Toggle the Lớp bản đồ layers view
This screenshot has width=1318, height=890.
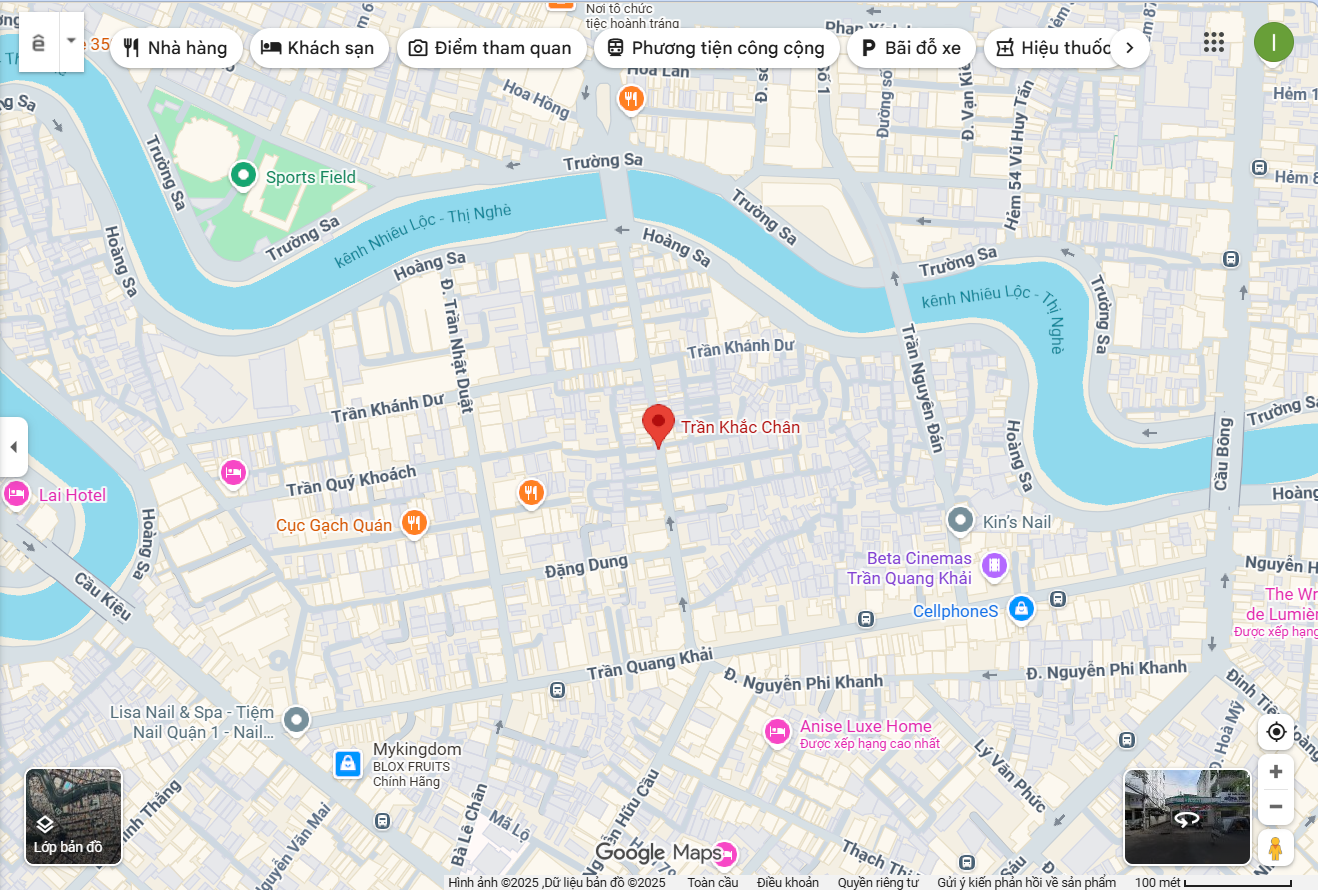pyautogui.click(x=73, y=816)
